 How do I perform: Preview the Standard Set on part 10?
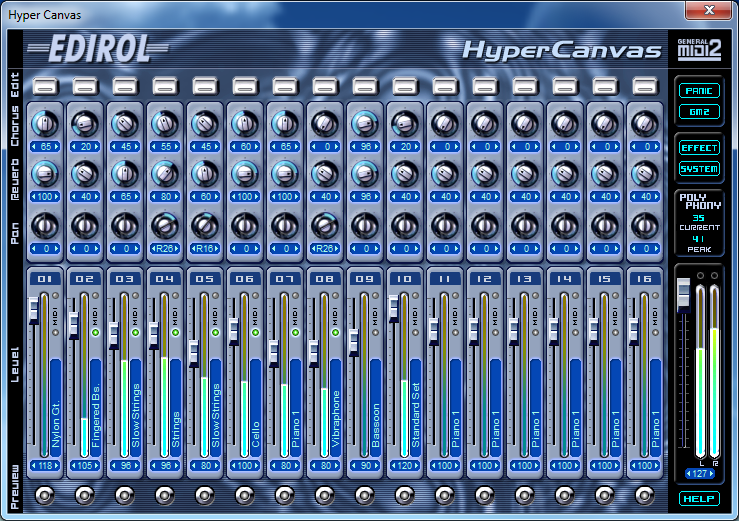pyautogui.click(x=405, y=495)
